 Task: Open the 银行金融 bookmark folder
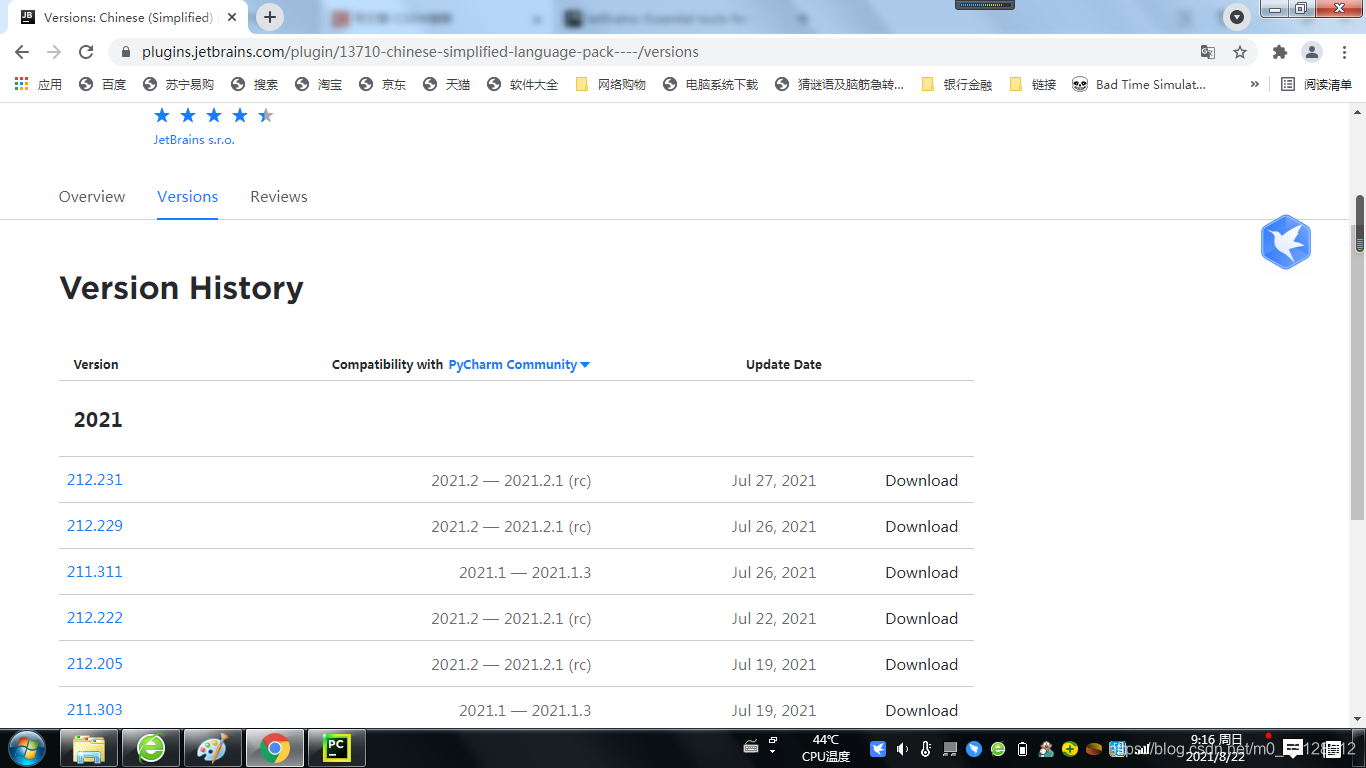coord(956,84)
